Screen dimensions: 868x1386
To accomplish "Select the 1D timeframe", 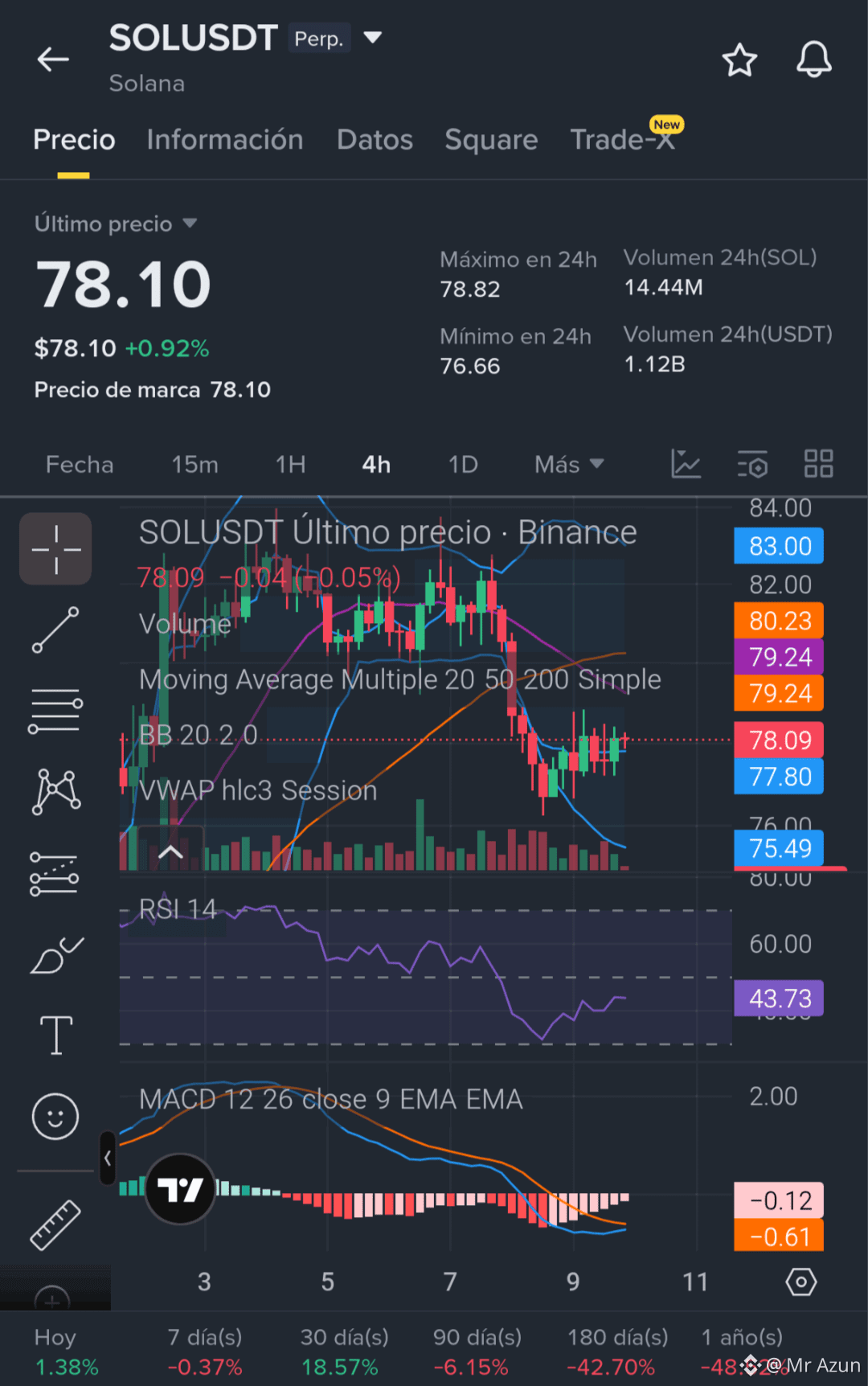I will 463,465.
